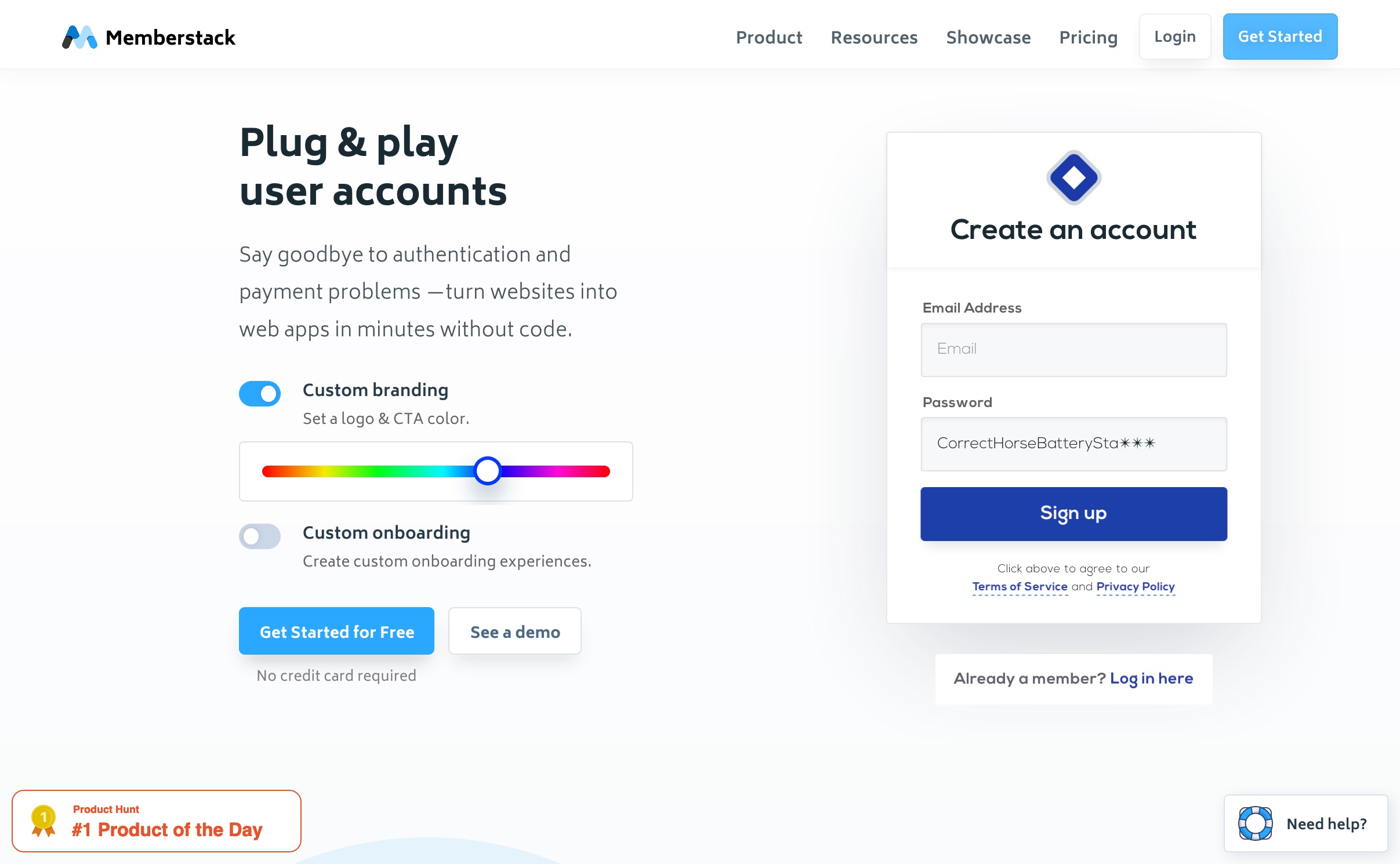
Task: Toggle the Custom branding switch on
Action: (x=260, y=393)
